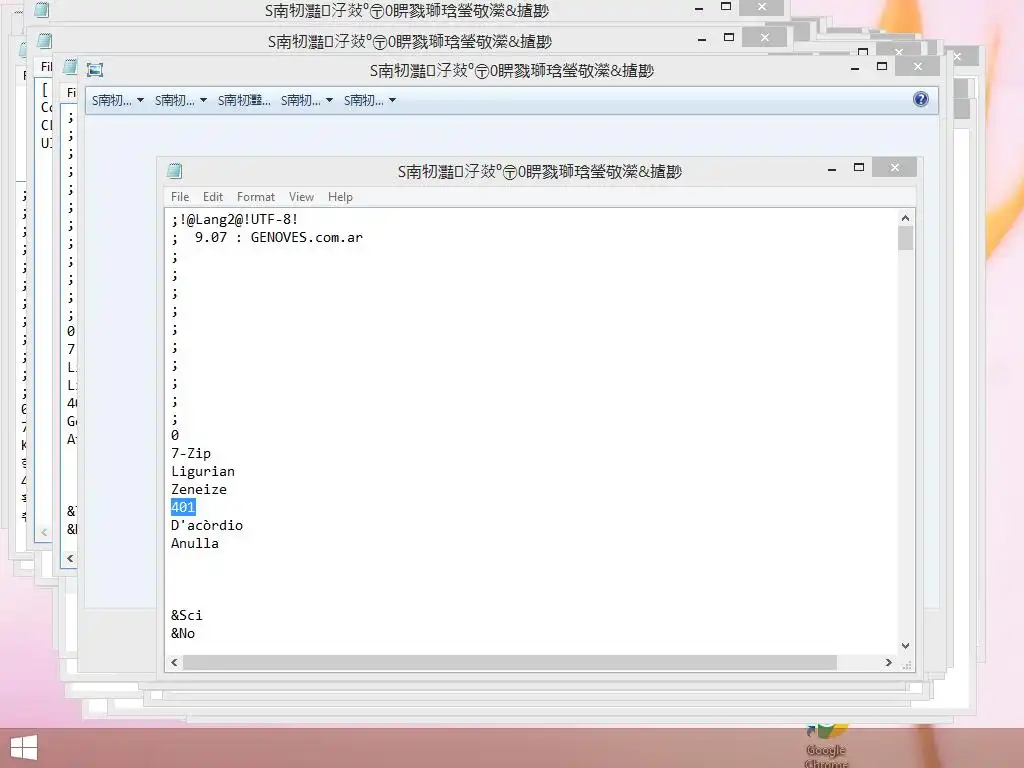
Task: Click the "D'acòrdio" text line
Action: (206, 525)
